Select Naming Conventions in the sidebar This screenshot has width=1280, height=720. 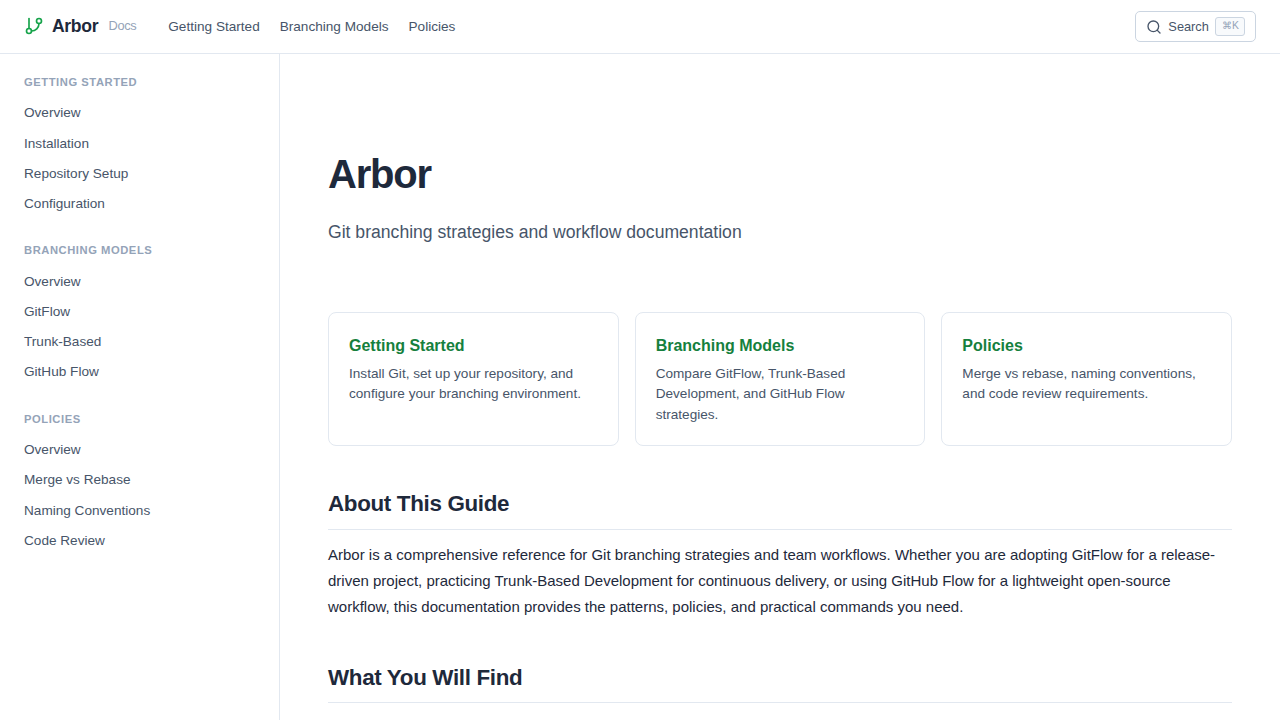point(87,510)
